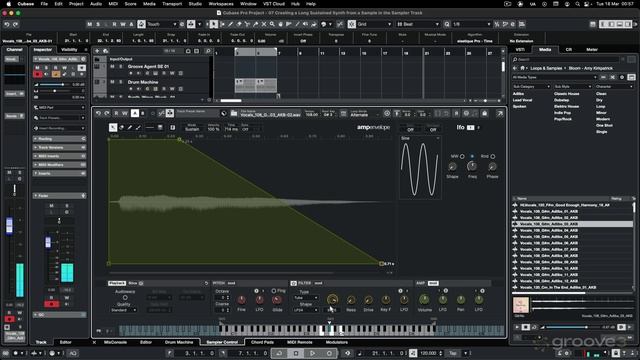The height and width of the screenshot is (360, 640).
Task: Open the filter Type Tube dropdown
Action: [306, 298]
